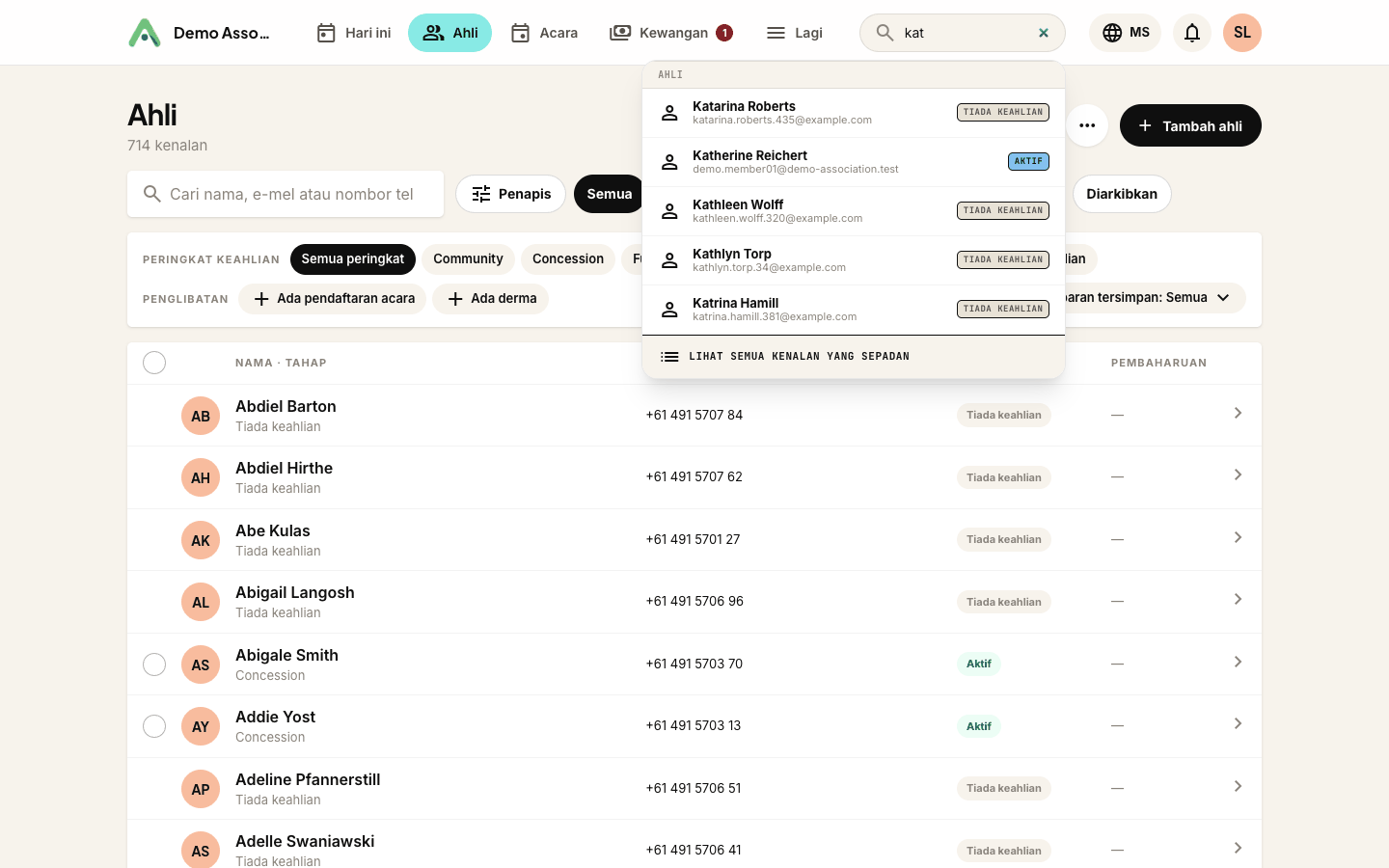This screenshot has height=868, width=1389.
Task: Toggle the Semua peringkat tier chip
Action: click(x=353, y=259)
